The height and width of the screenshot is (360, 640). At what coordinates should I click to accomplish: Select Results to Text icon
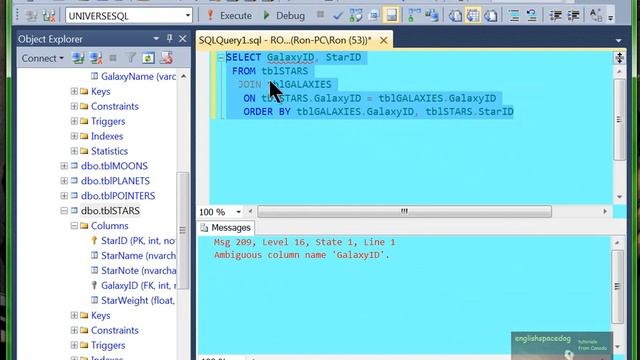[455, 16]
